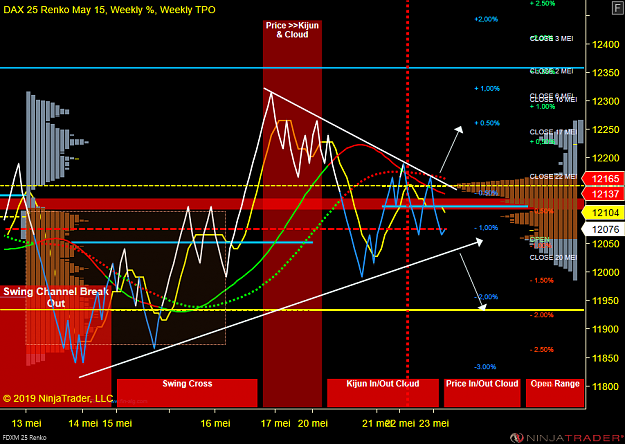Click the F icon at chart top-right corner
Viewport: 625px width, 444px height.
click(x=617, y=8)
